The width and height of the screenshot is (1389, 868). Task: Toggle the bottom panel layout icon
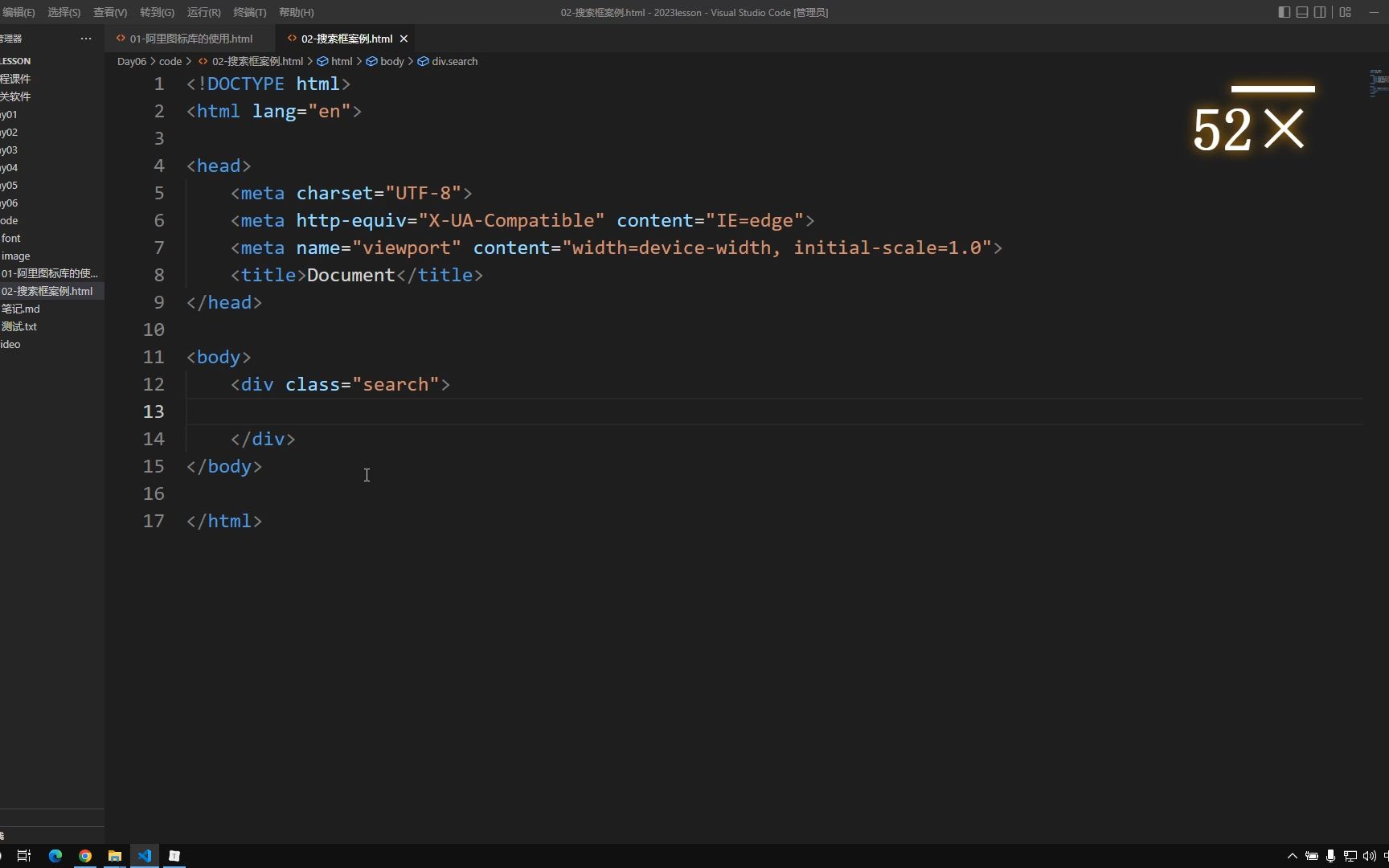(x=1302, y=12)
